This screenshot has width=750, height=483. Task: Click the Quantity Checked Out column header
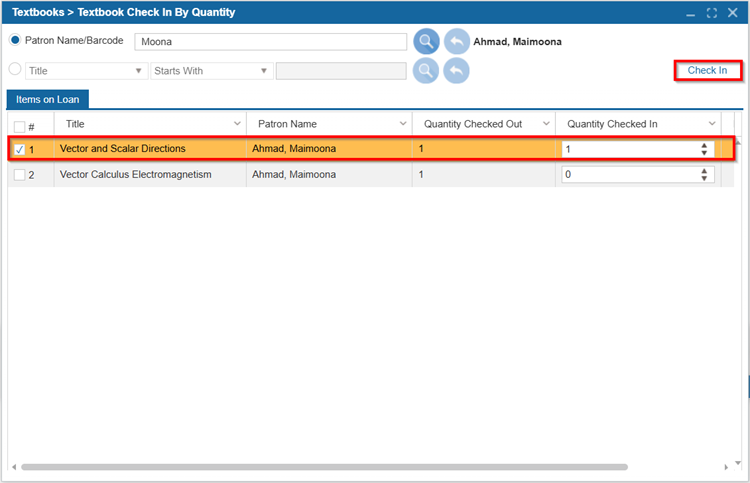pyautogui.click(x=484, y=124)
